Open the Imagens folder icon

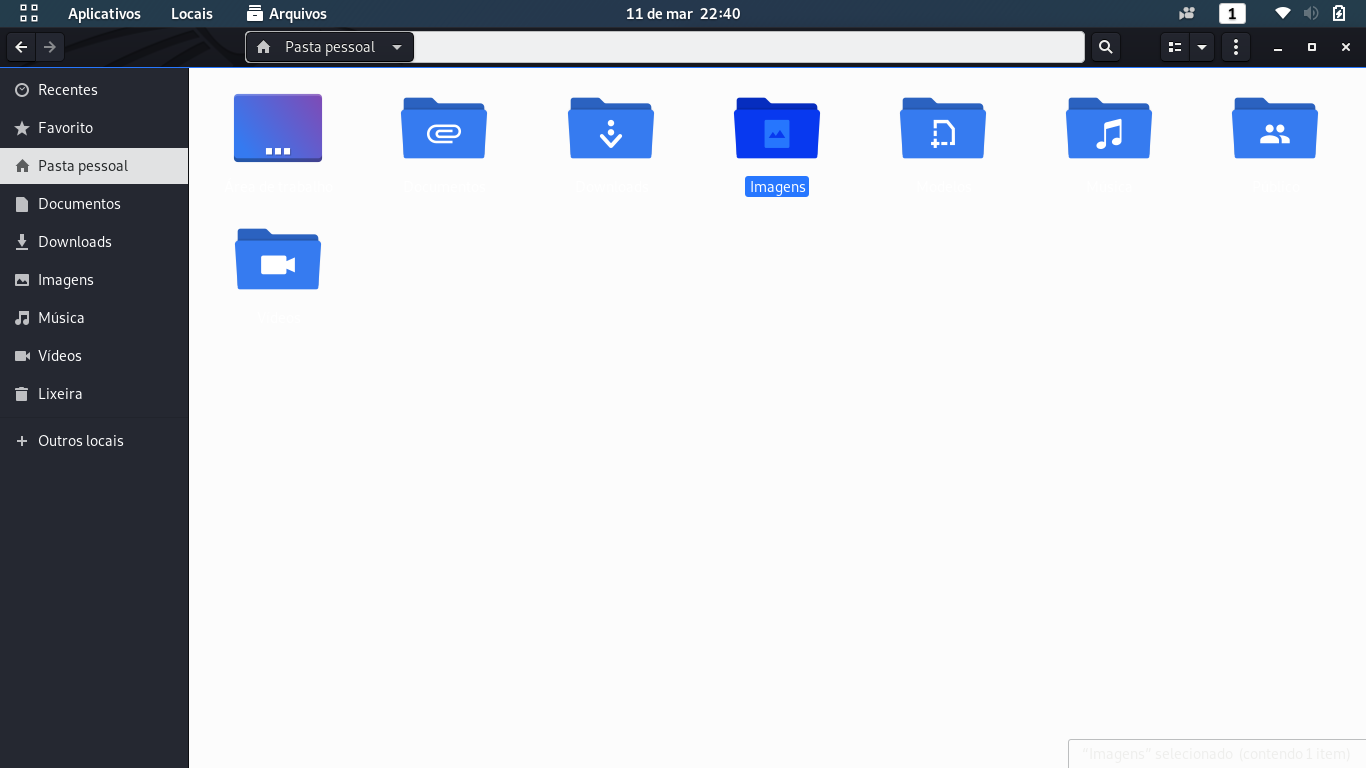(777, 128)
